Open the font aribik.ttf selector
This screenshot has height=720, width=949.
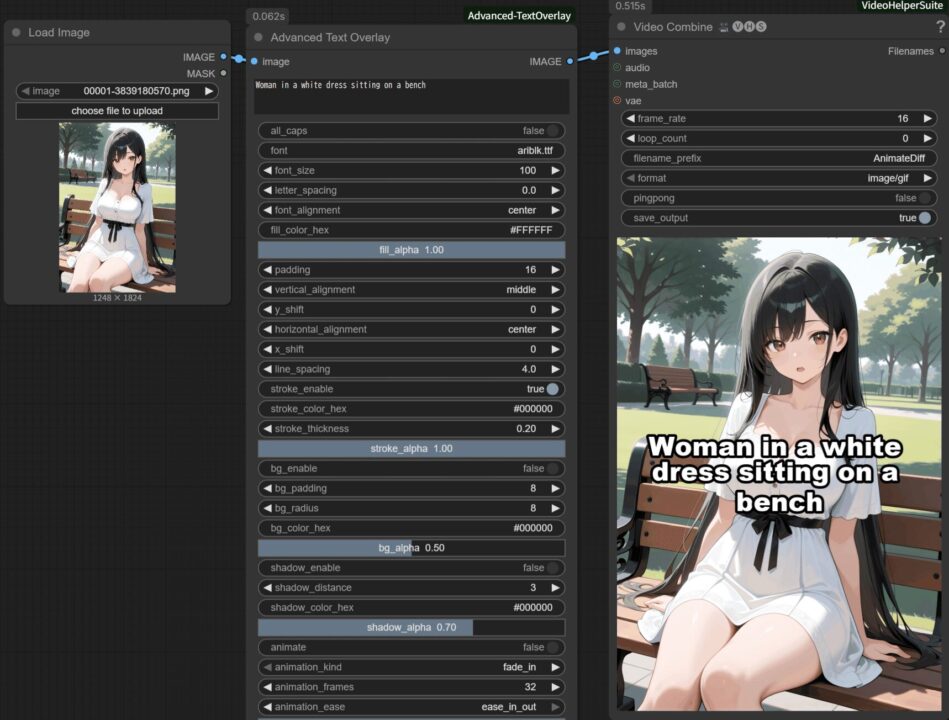(412, 151)
